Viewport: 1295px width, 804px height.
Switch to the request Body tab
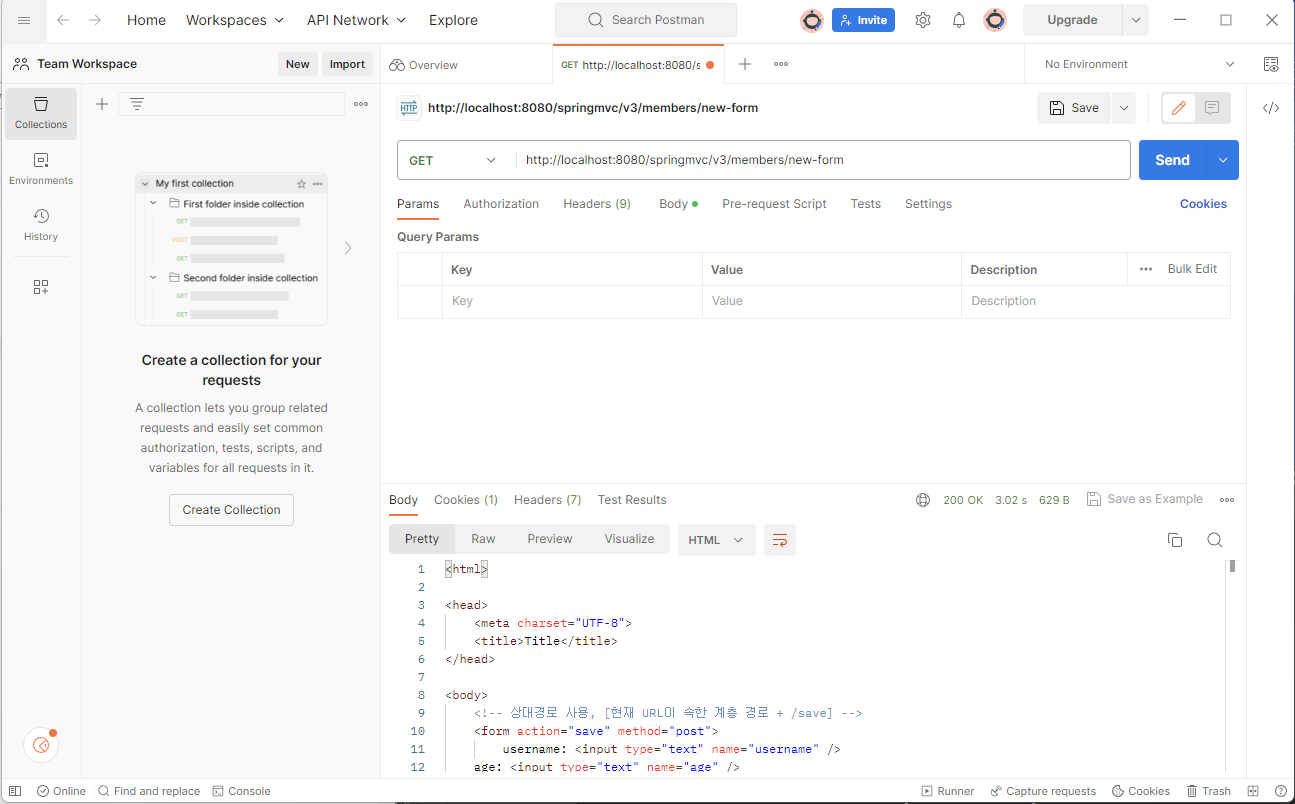(x=678, y=204)
